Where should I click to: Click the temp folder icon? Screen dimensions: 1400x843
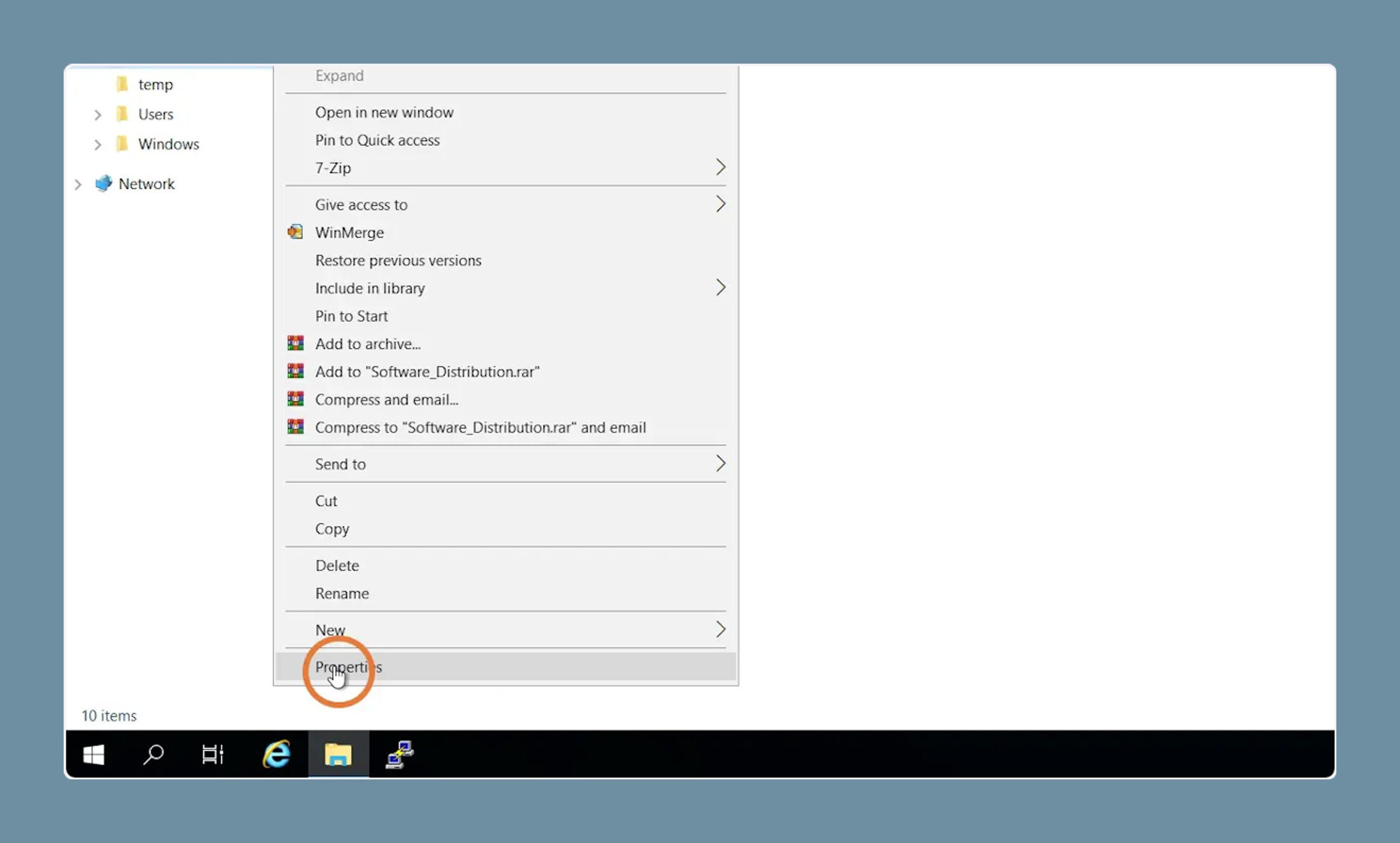point(122,84)
